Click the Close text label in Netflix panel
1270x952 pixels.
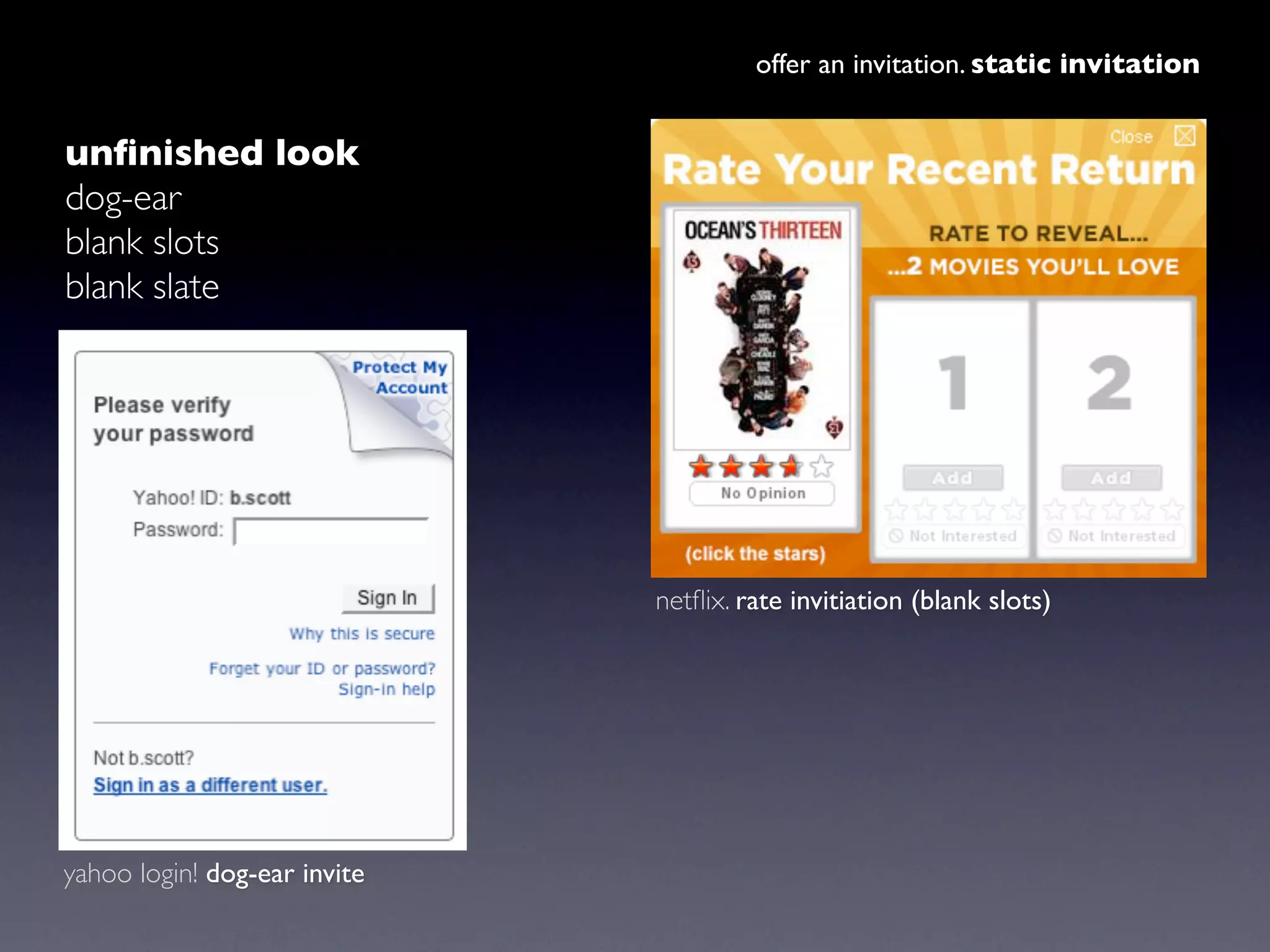(1131, 137)
